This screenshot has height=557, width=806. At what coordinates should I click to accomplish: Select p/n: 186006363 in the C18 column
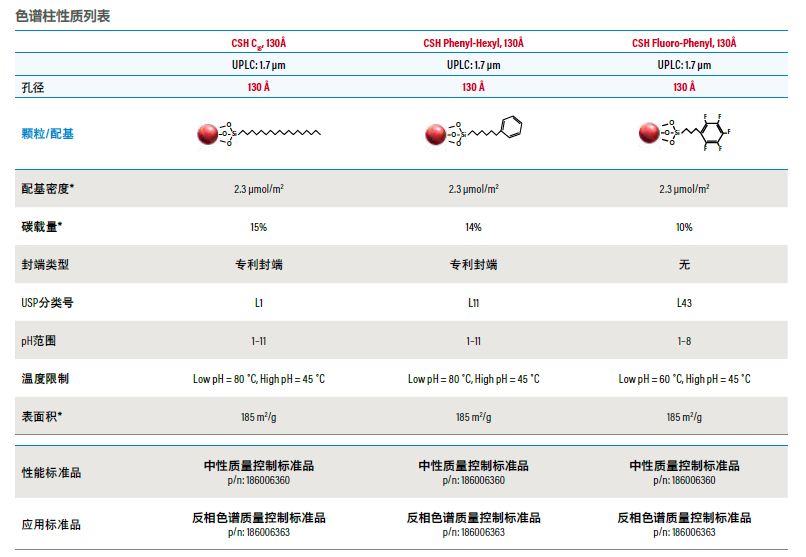[259, 532]
